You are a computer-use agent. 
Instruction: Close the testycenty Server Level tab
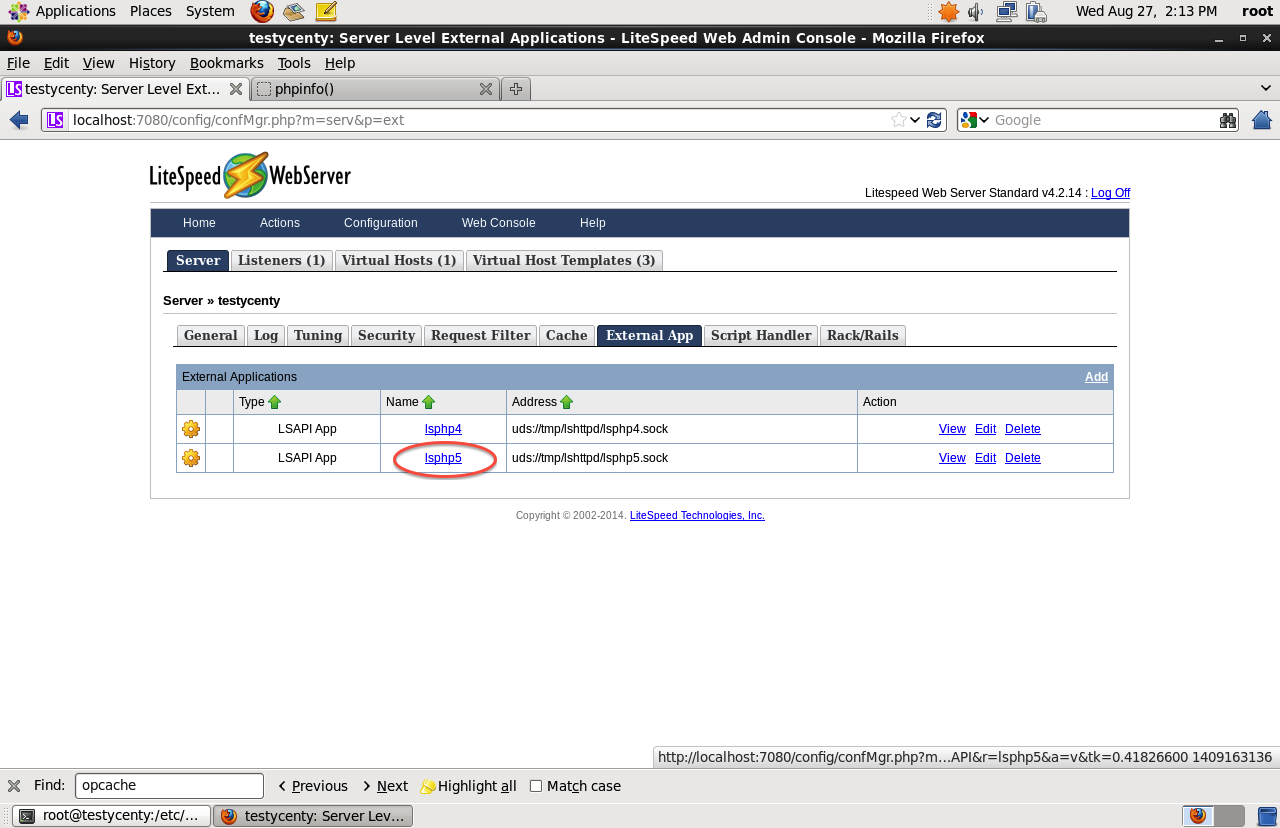[236, 89]
